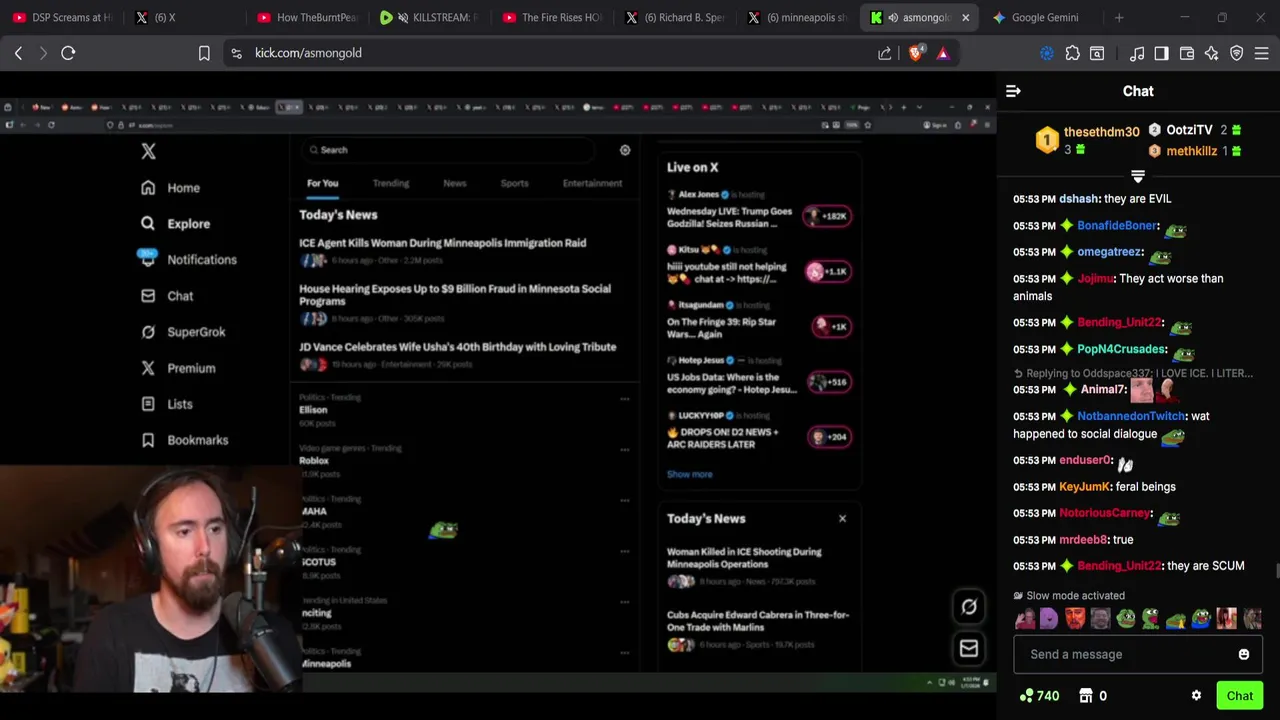Click X search box in the stream
Image resolution: width=1280 pixels, height=720 pixels.
pyautogui.click(x=450, y=150)
